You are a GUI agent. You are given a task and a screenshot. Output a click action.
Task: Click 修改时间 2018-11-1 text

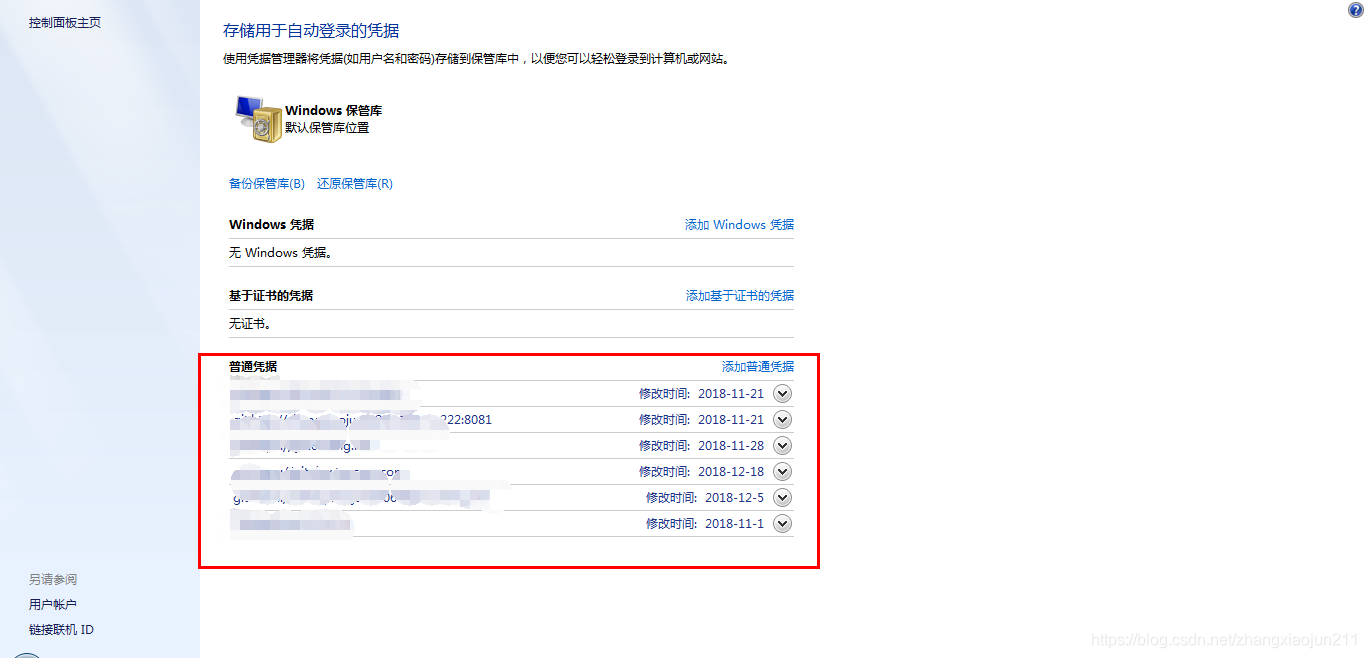pos(705,524)
